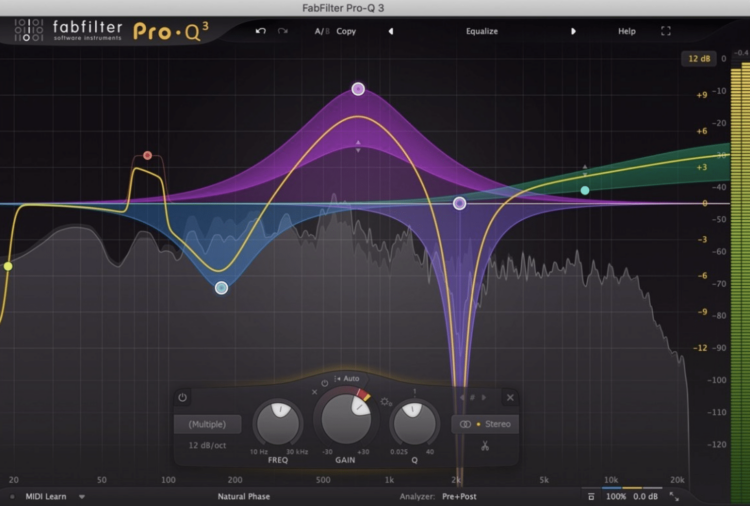Click the band number # indicator
This screenshot has height=506, width=750.
pos(473,397)
